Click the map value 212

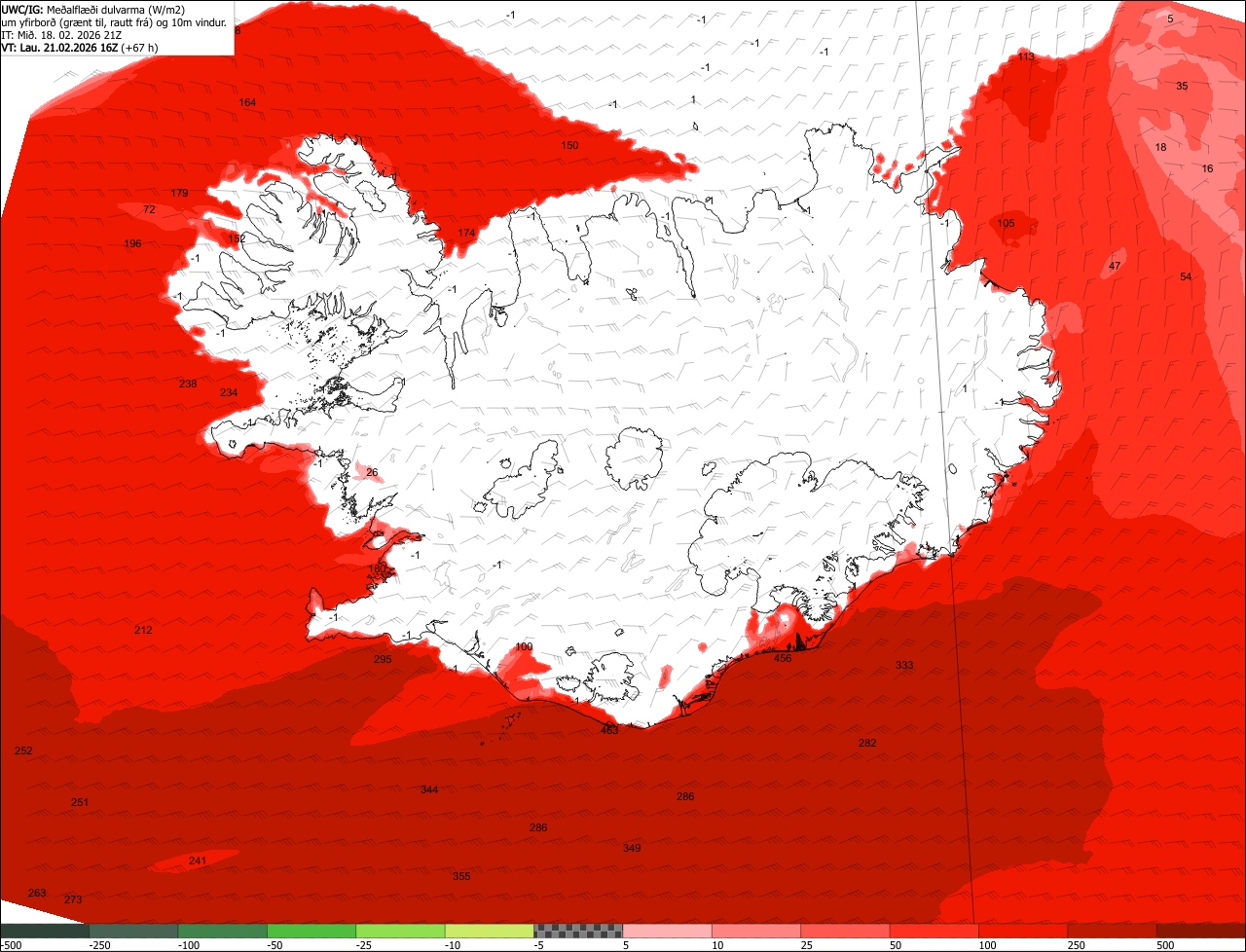[x=143, y=630]
